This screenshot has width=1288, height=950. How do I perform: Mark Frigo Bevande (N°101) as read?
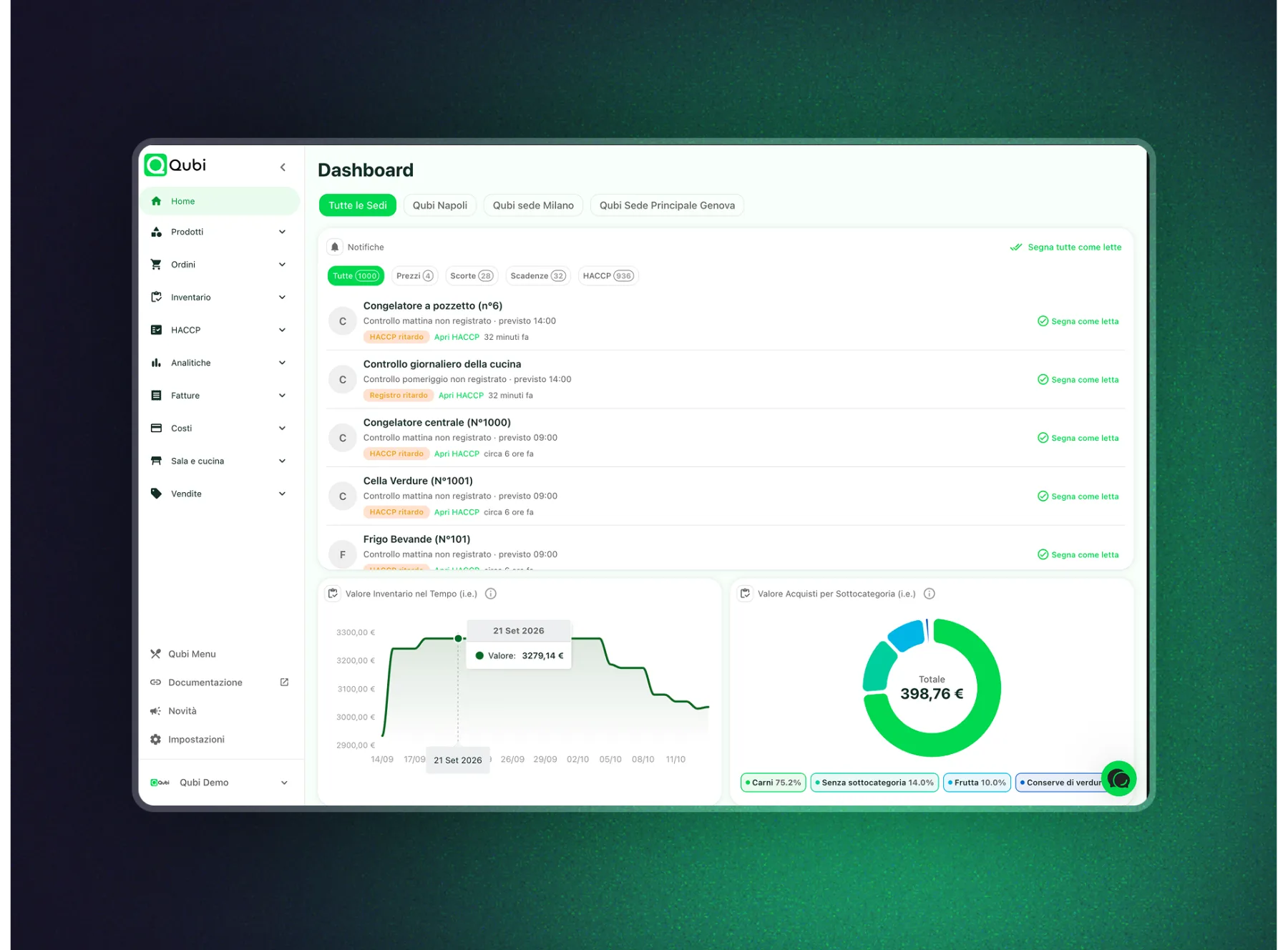pos(1078,554)
